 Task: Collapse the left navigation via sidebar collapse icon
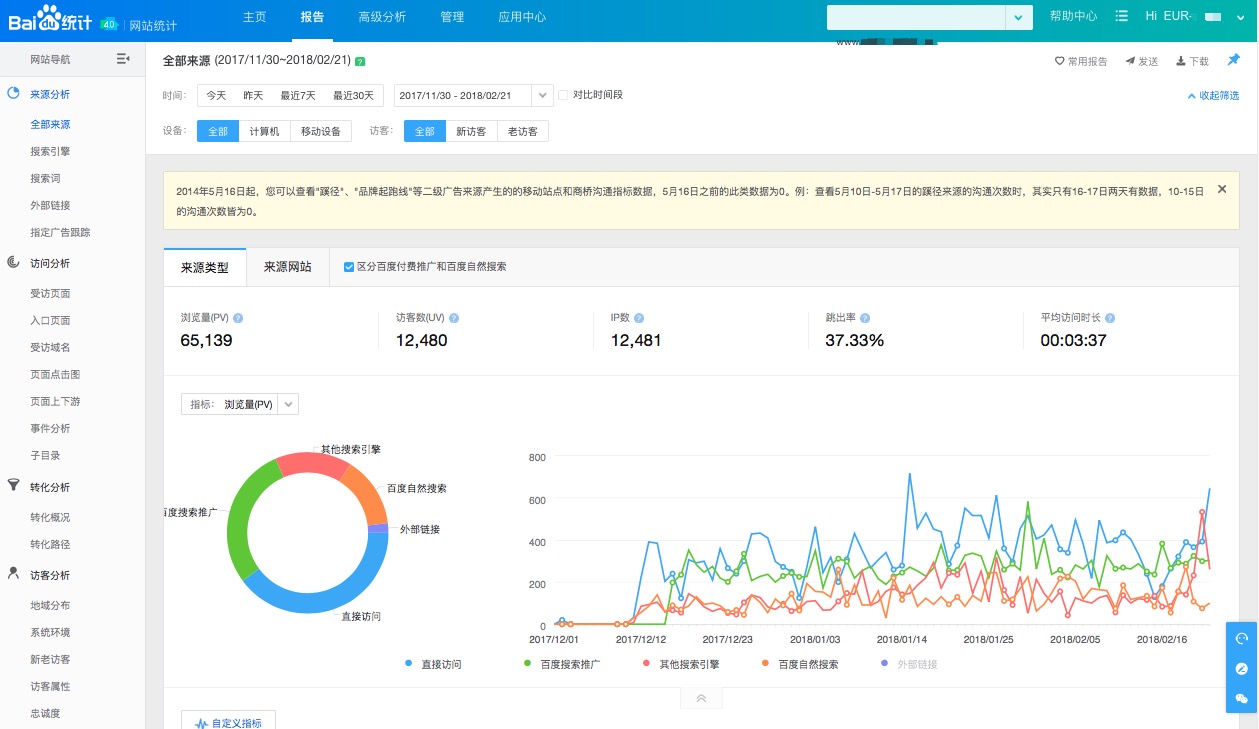[123, 58]
